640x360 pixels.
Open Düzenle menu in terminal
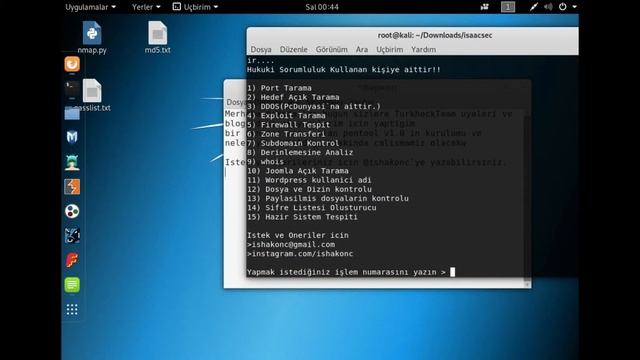[x=293, y=49]
